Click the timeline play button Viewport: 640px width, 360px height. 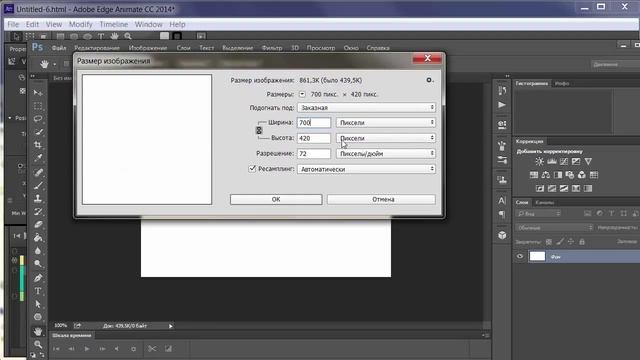tap(87, 349)
